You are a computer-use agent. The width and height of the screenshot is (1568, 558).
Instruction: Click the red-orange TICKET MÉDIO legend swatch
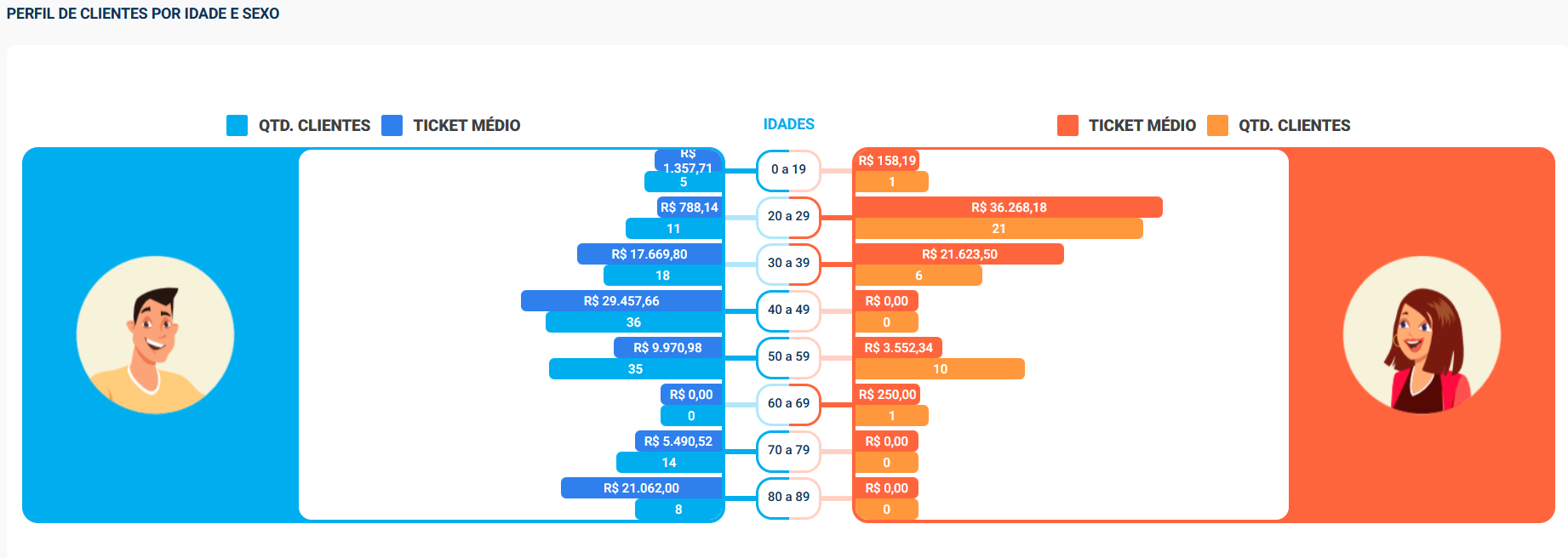[1067, 125]
